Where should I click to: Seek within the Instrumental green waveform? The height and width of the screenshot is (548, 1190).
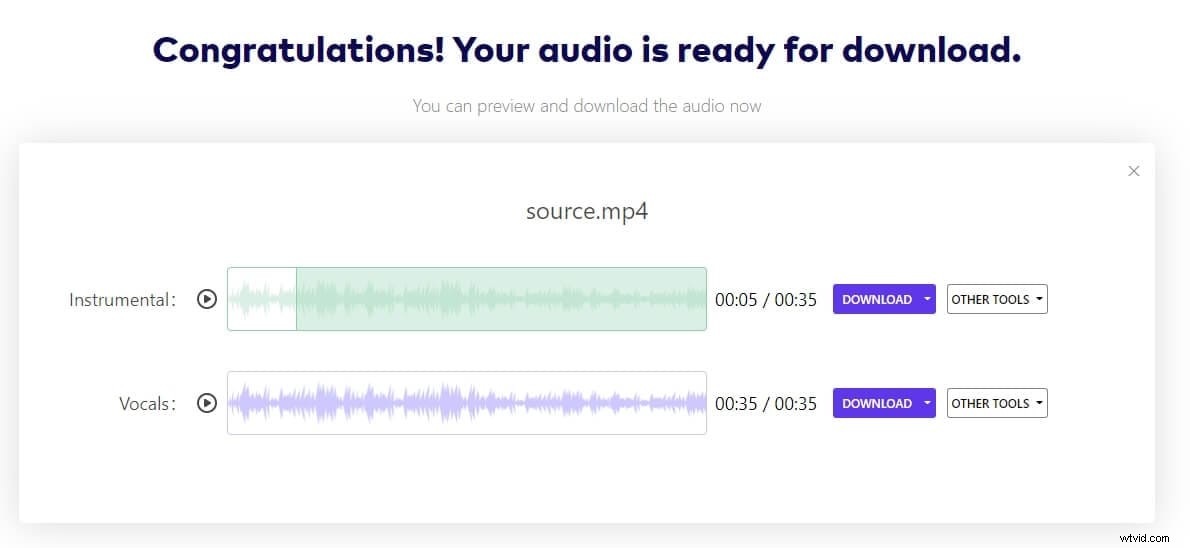(x=467, y=299)
